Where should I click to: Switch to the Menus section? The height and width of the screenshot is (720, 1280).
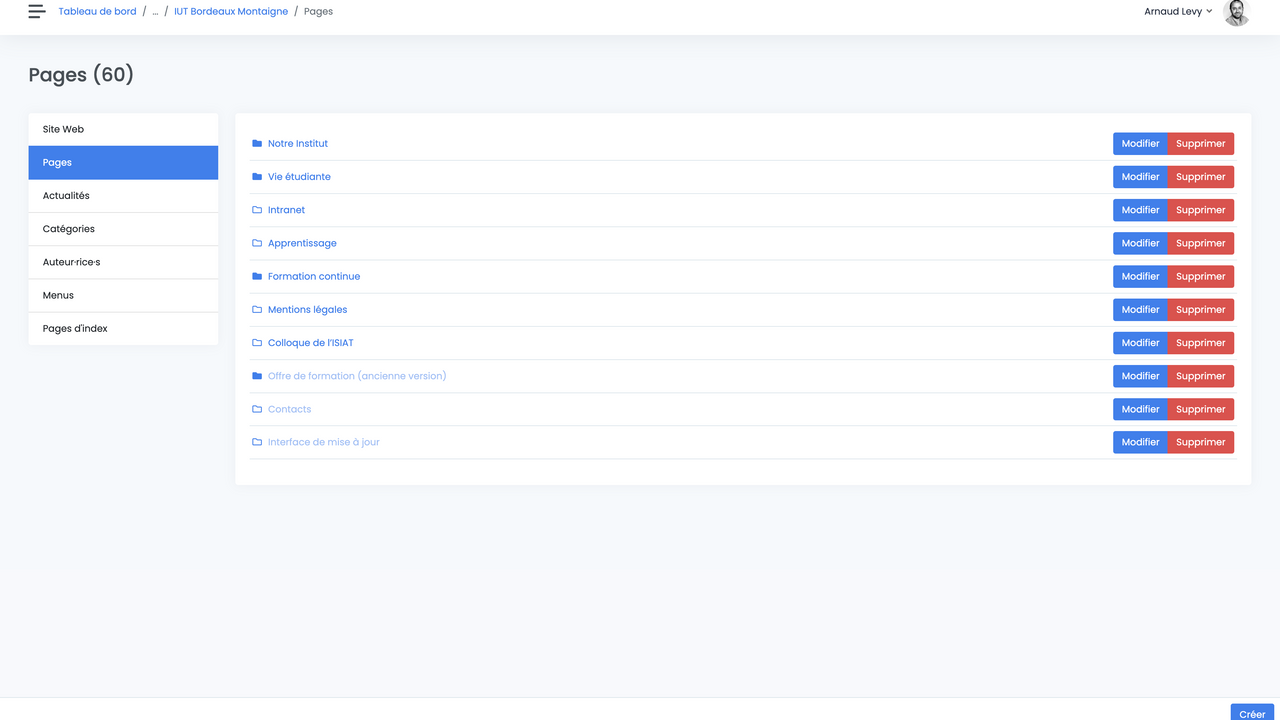(x=58, y=295)
